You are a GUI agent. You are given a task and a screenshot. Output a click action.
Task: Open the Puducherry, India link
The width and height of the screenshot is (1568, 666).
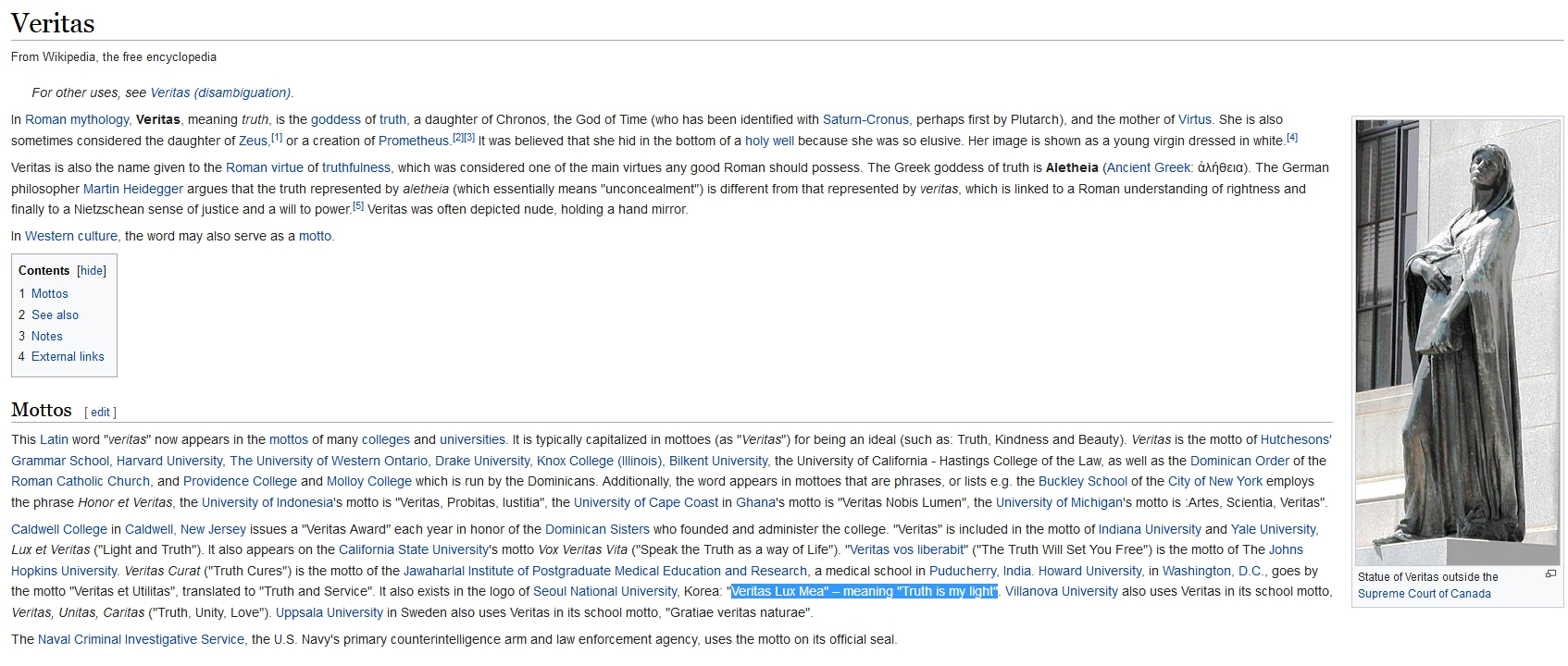click(979, 572)
